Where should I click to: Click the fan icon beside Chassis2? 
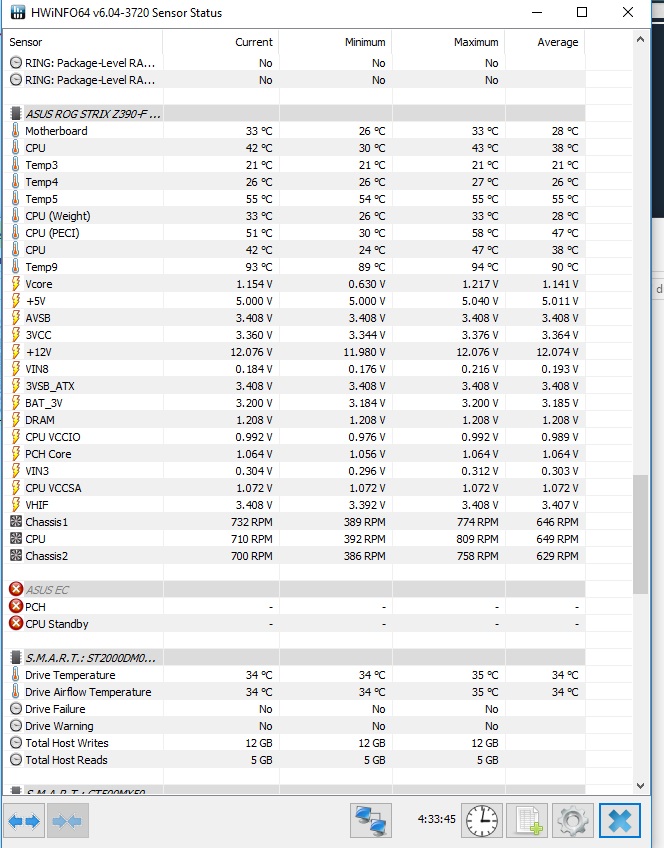[16, 555]
